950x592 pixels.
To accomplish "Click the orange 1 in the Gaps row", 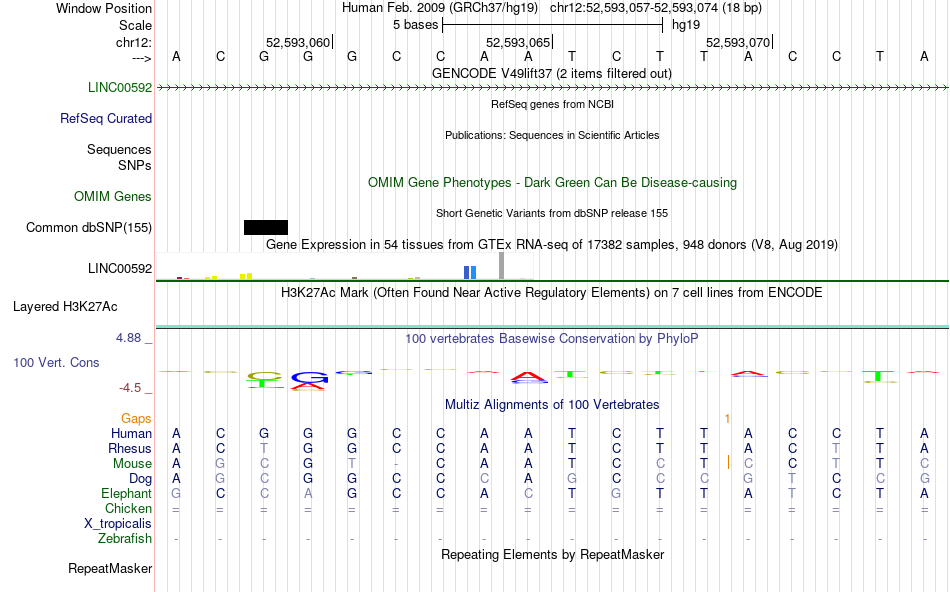I will [727, 418].
